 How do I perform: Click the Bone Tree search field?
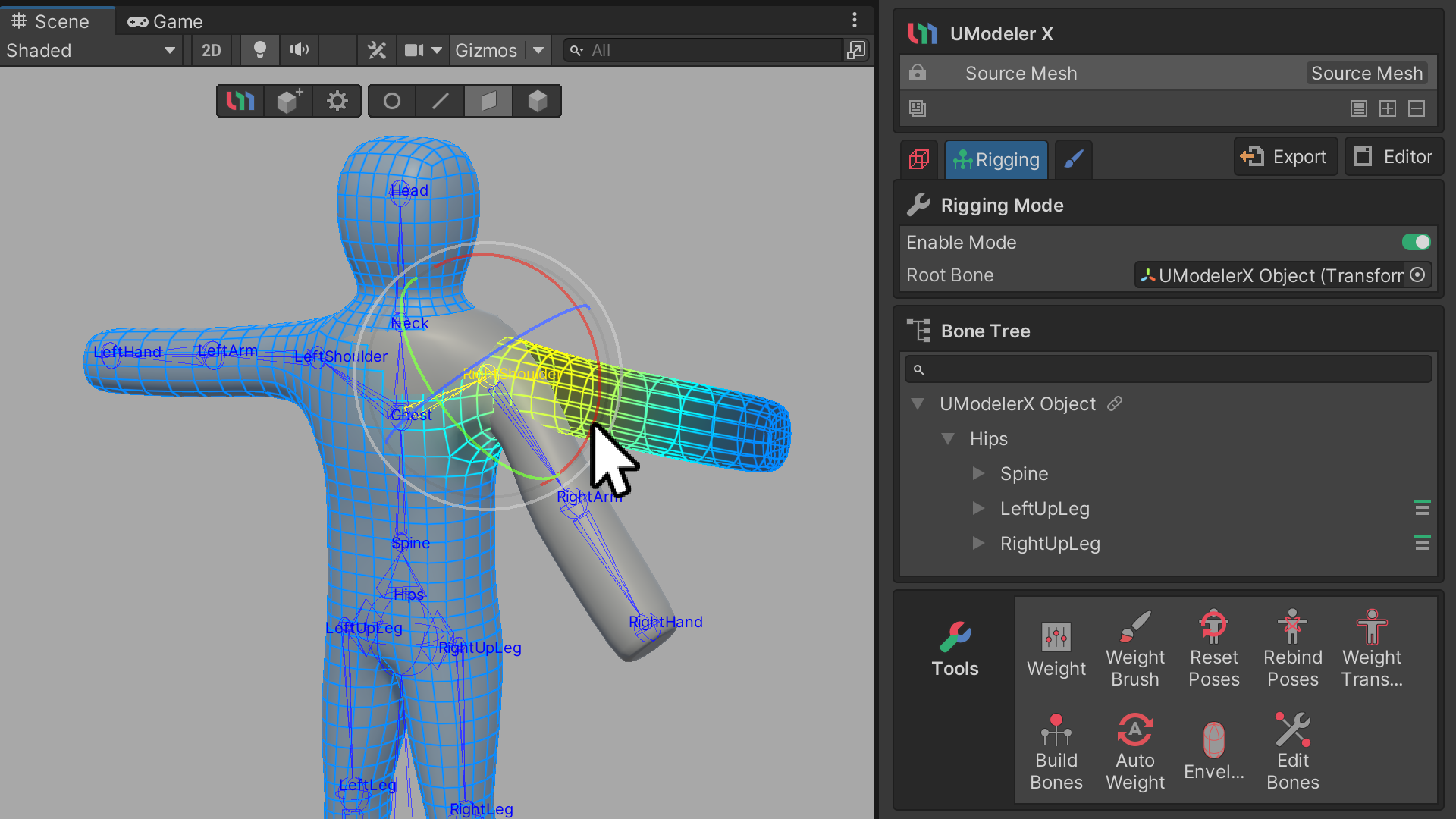tap(1168, 369)
